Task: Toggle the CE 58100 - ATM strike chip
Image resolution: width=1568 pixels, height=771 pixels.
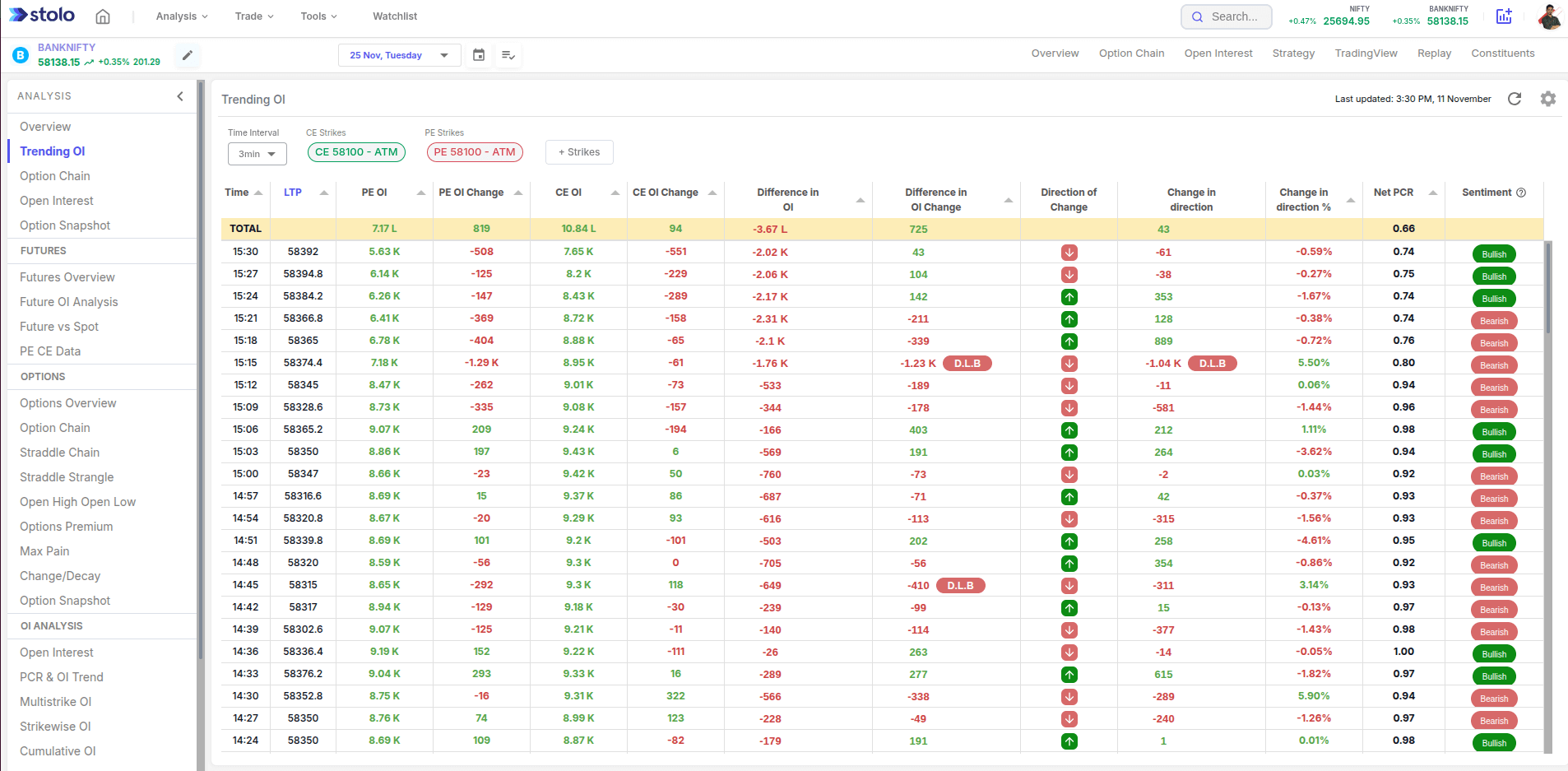Action: (356, 152)
